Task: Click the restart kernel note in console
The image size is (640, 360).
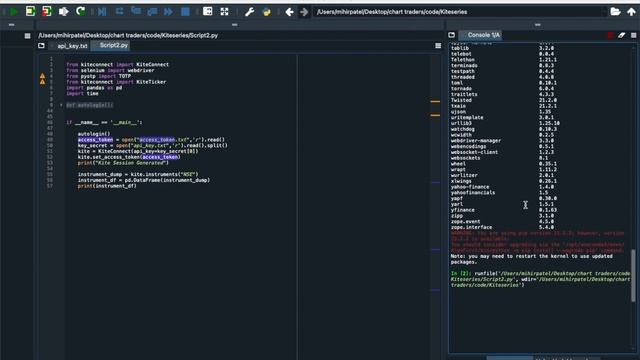Action: tap(531, 259)
